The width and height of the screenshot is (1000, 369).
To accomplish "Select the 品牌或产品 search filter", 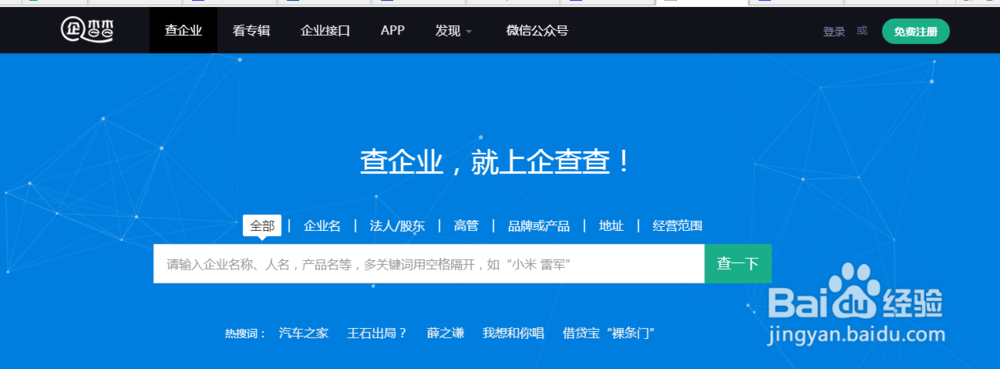I will pyautogui.click(x=538, y=226).
